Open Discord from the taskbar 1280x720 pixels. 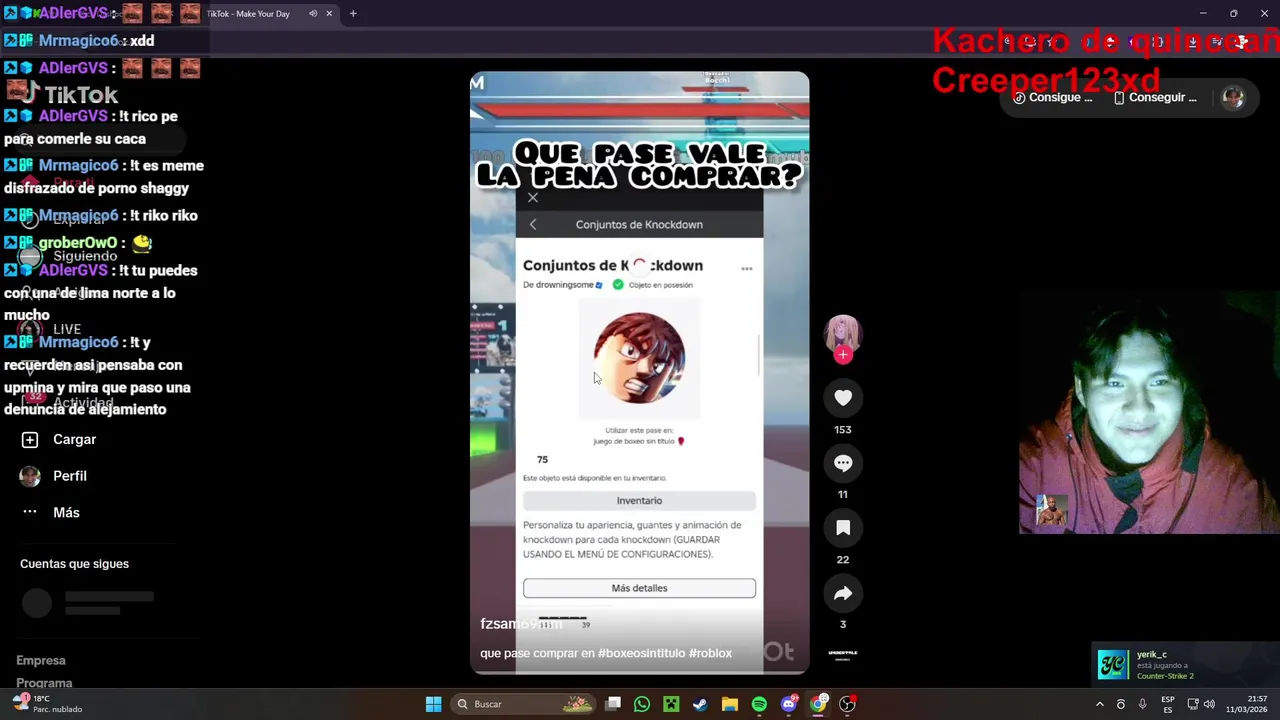pos(789,704)
